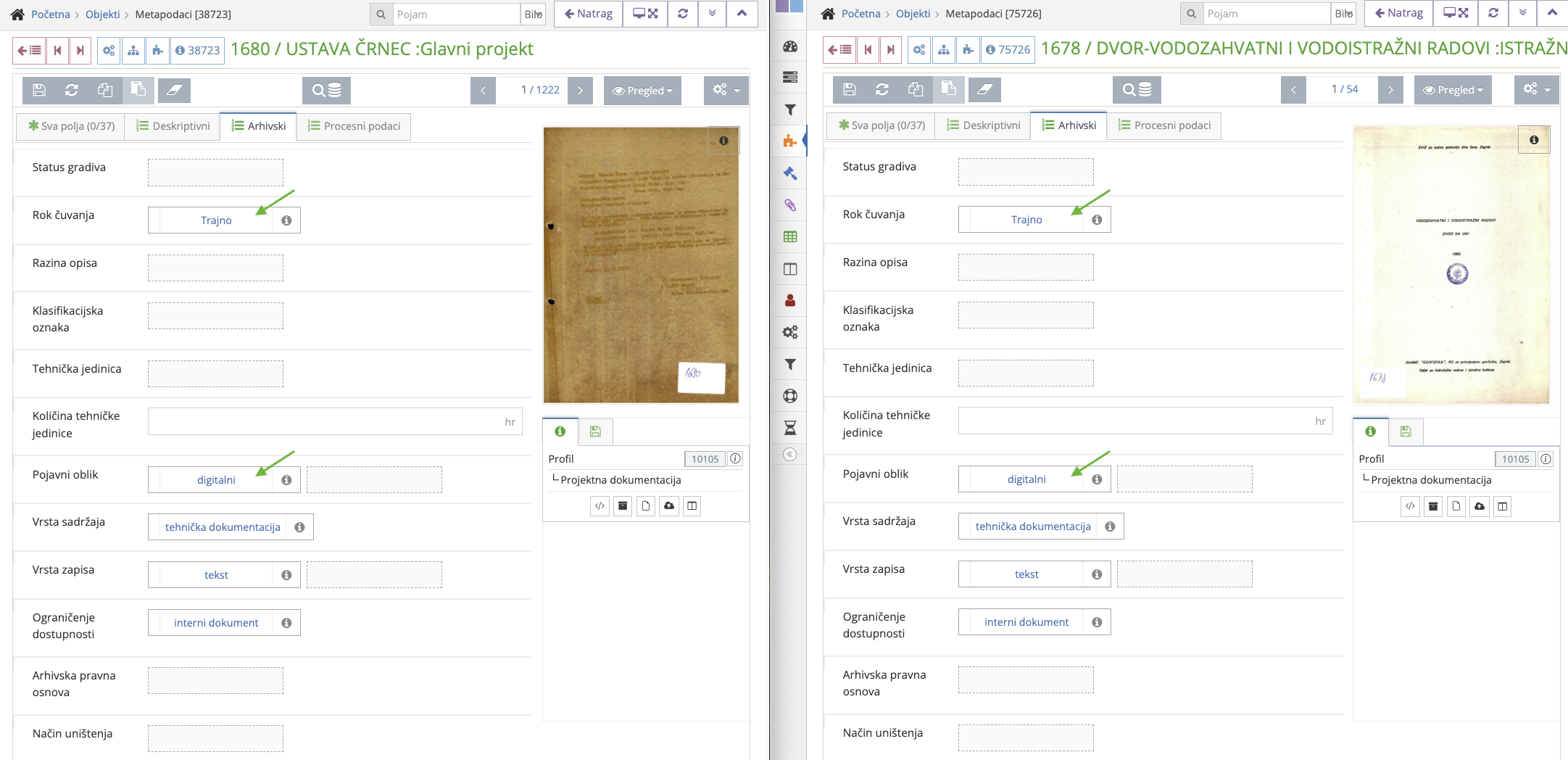Switch to Deskriptivni tab in the right window
This screenshot has height=760, width=1568.
[984, 125]
